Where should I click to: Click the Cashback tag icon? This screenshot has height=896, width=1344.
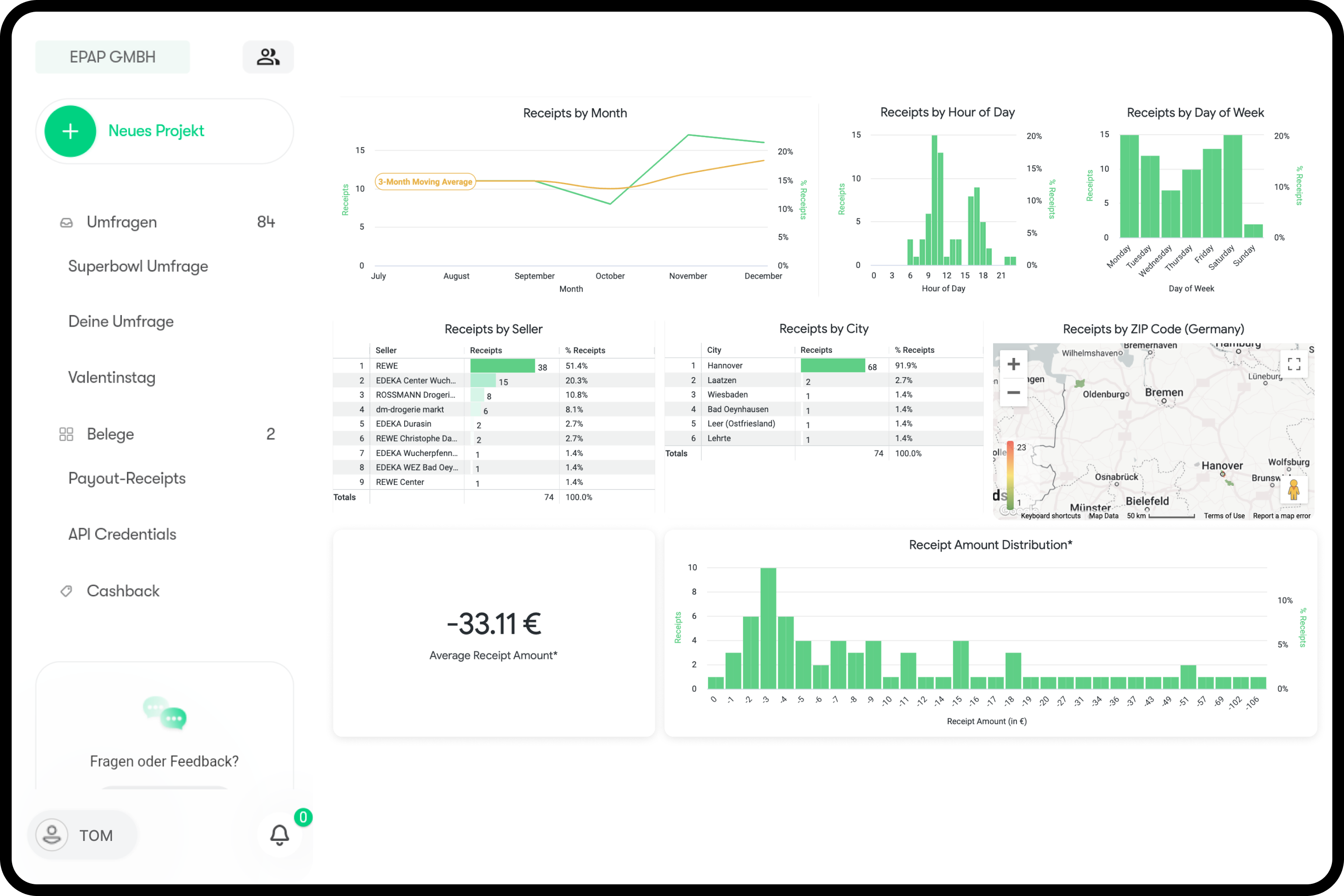point(66,591)
